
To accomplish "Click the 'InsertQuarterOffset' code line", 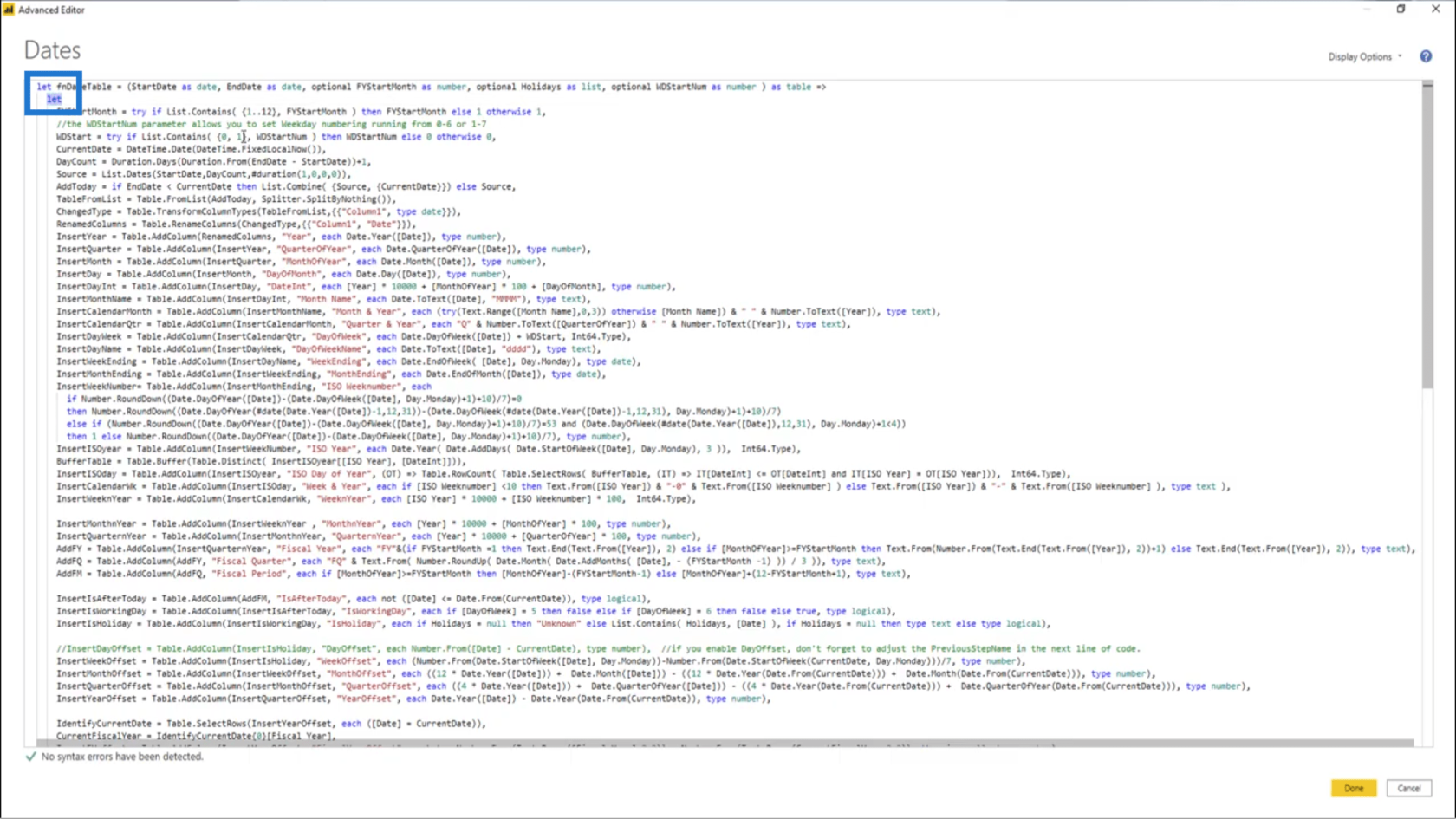I will tap(653, 686).
